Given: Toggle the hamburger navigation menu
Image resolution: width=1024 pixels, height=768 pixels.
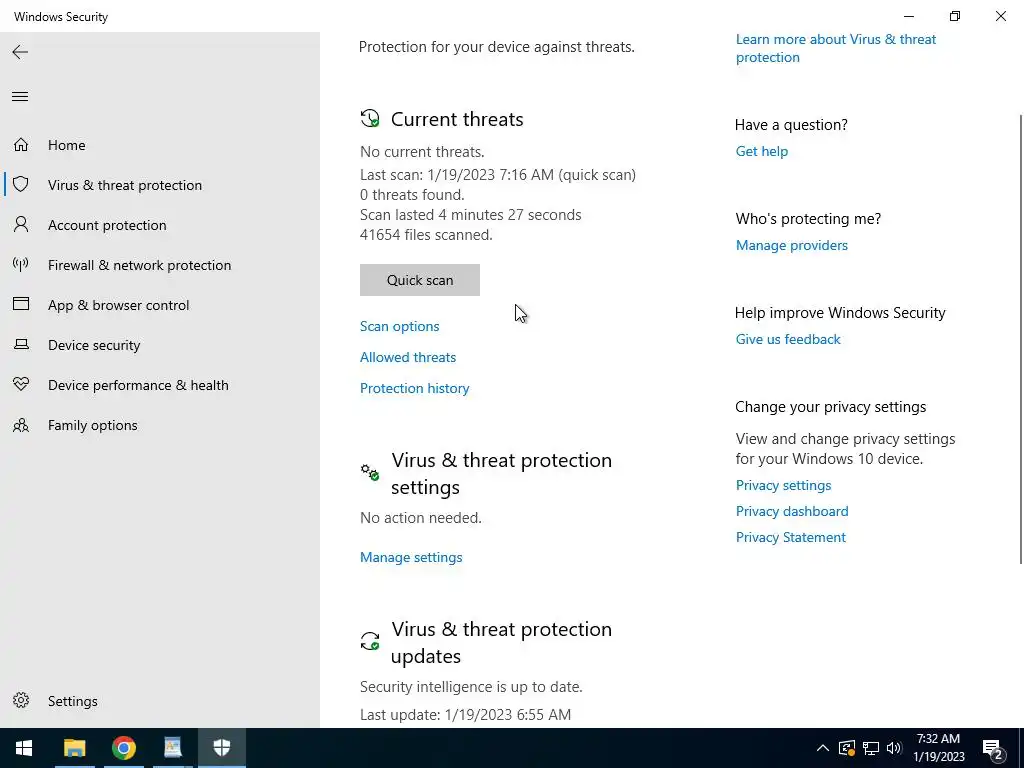Looking at the screenshot, I should (x=20, y=97).
